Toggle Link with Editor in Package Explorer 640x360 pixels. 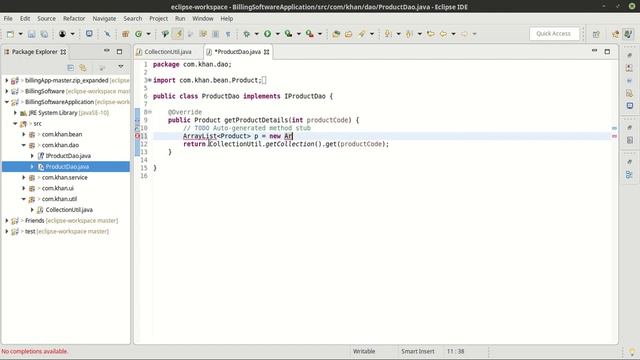point(83,68)
